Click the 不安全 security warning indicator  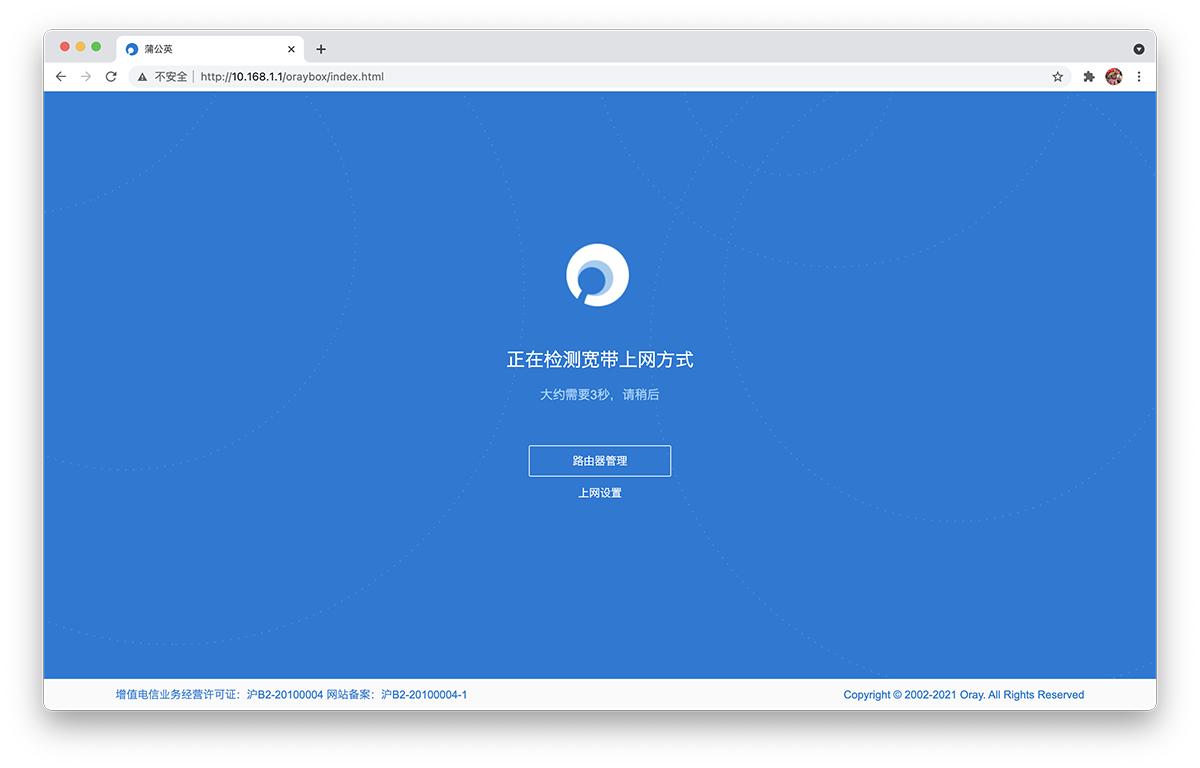pos(169,76)
